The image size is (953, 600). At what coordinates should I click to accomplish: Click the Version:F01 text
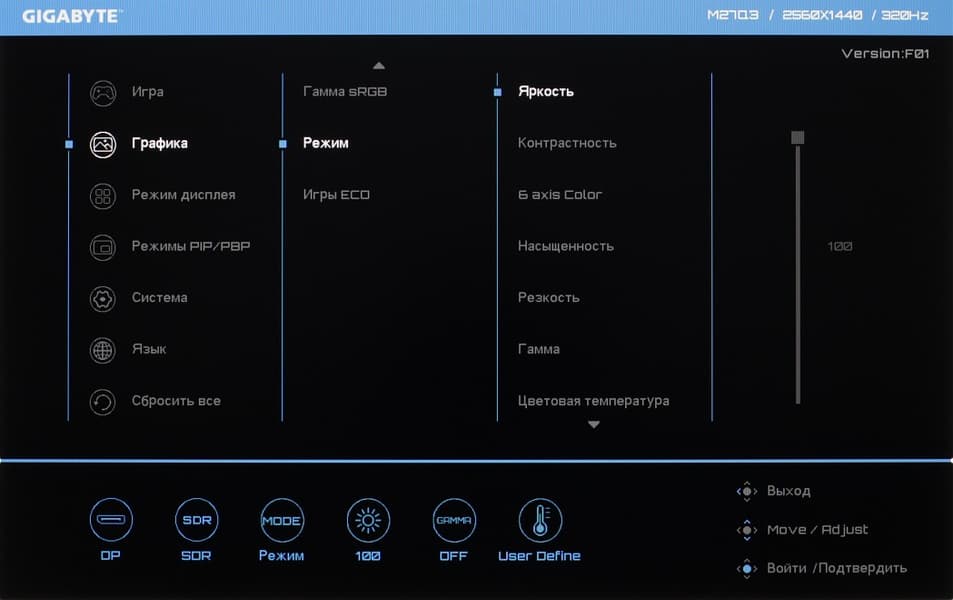click(886, 54)
